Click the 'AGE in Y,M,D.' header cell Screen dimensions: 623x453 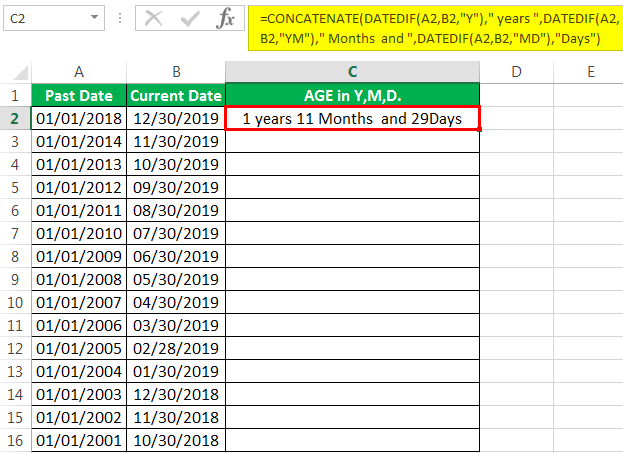[352, 95]
